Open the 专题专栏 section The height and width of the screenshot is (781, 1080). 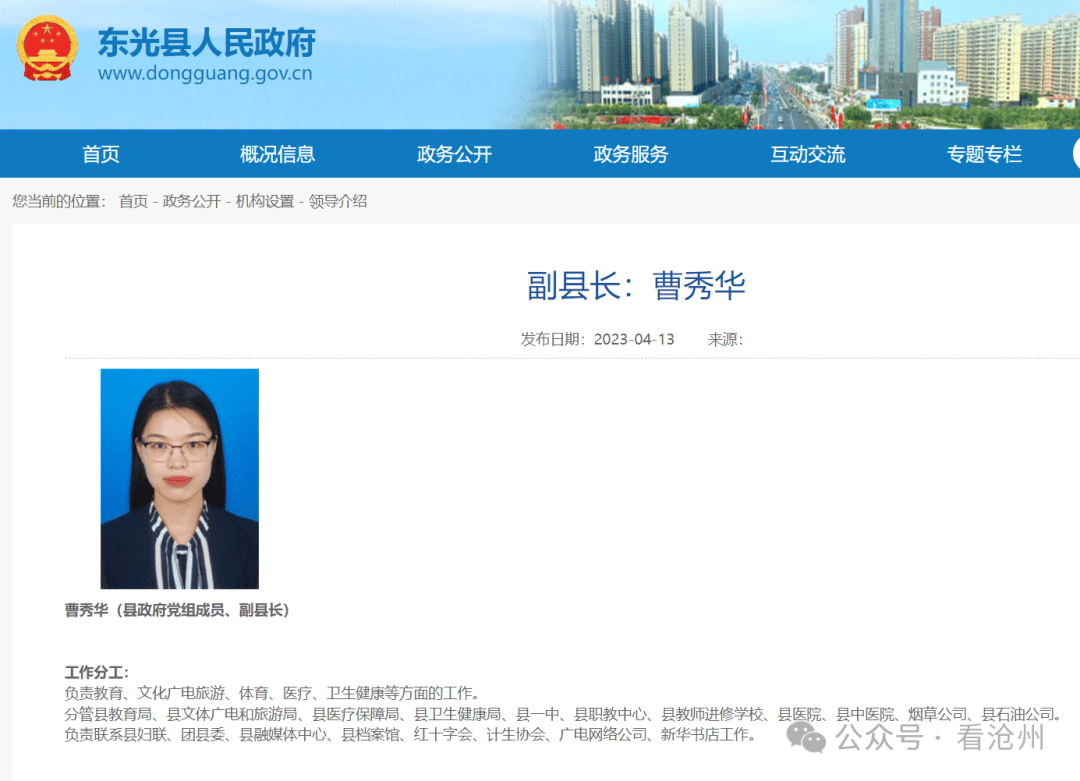[984, 153]
